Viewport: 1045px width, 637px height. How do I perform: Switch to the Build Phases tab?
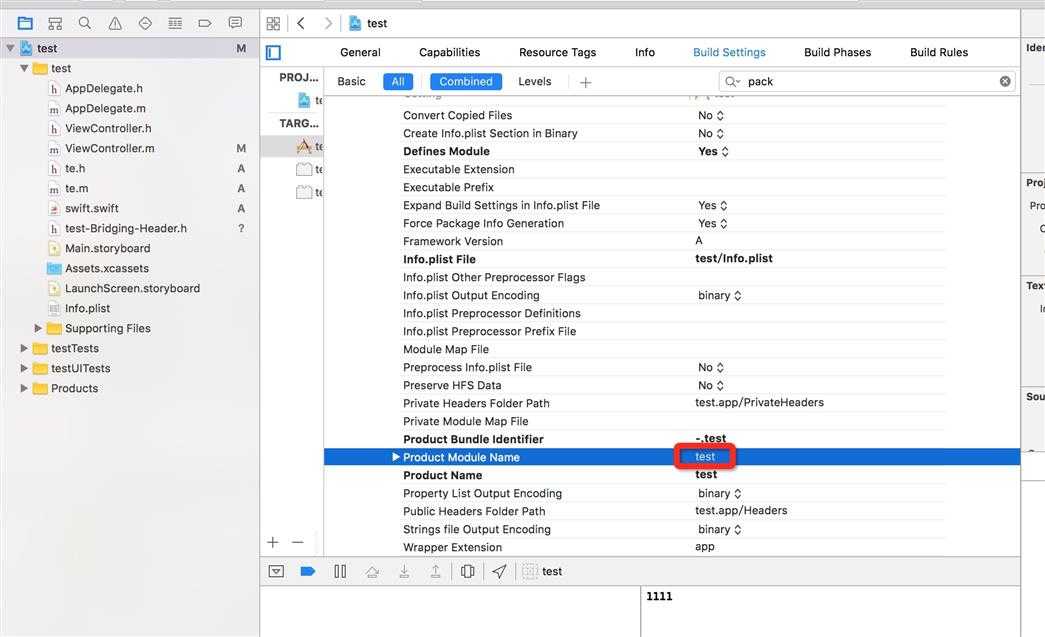coord(838,52)
